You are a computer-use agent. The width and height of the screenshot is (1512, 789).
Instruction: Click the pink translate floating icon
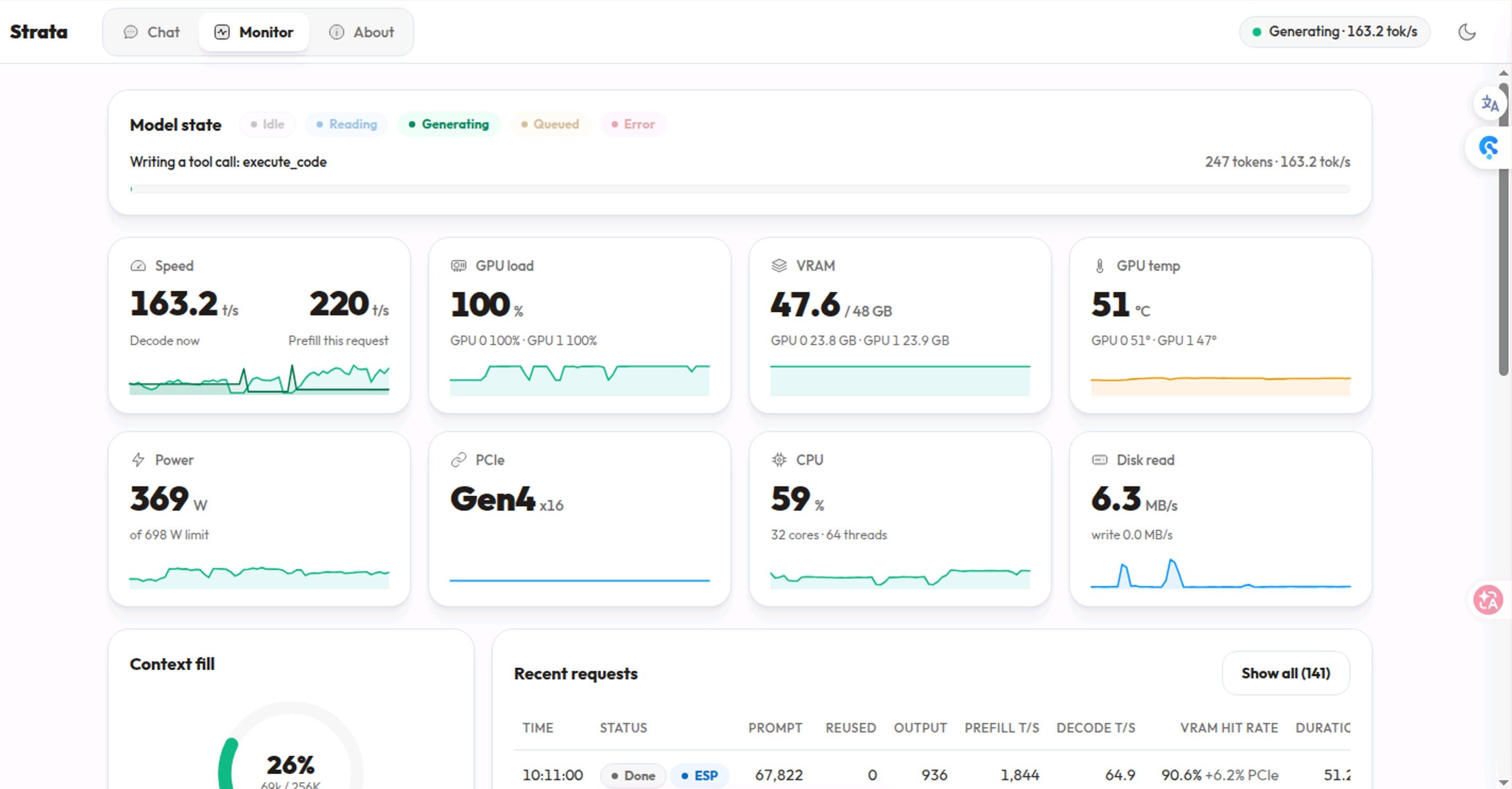[1488, 600]
